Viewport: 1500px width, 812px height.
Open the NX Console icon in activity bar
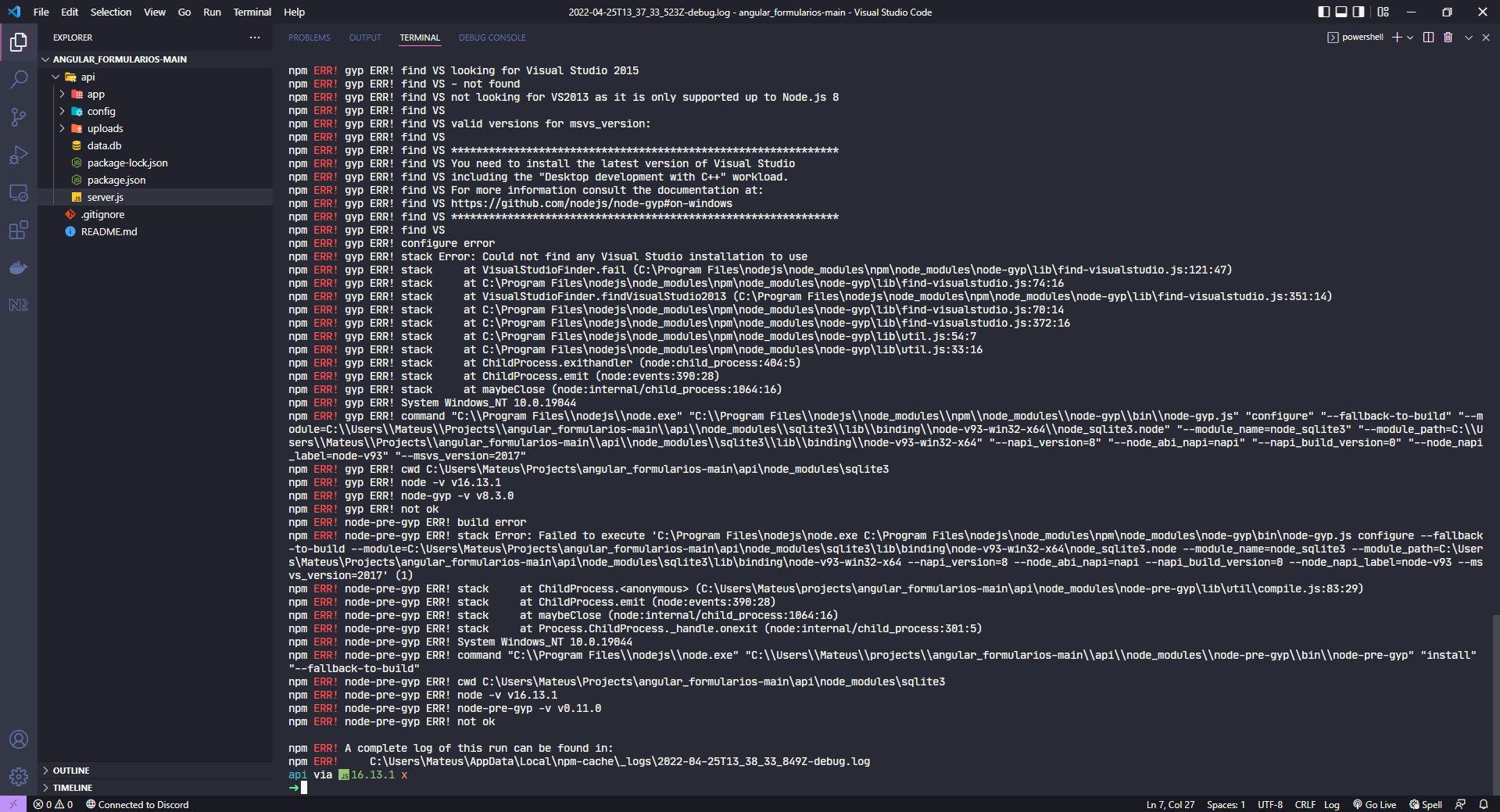click(19, 305)
